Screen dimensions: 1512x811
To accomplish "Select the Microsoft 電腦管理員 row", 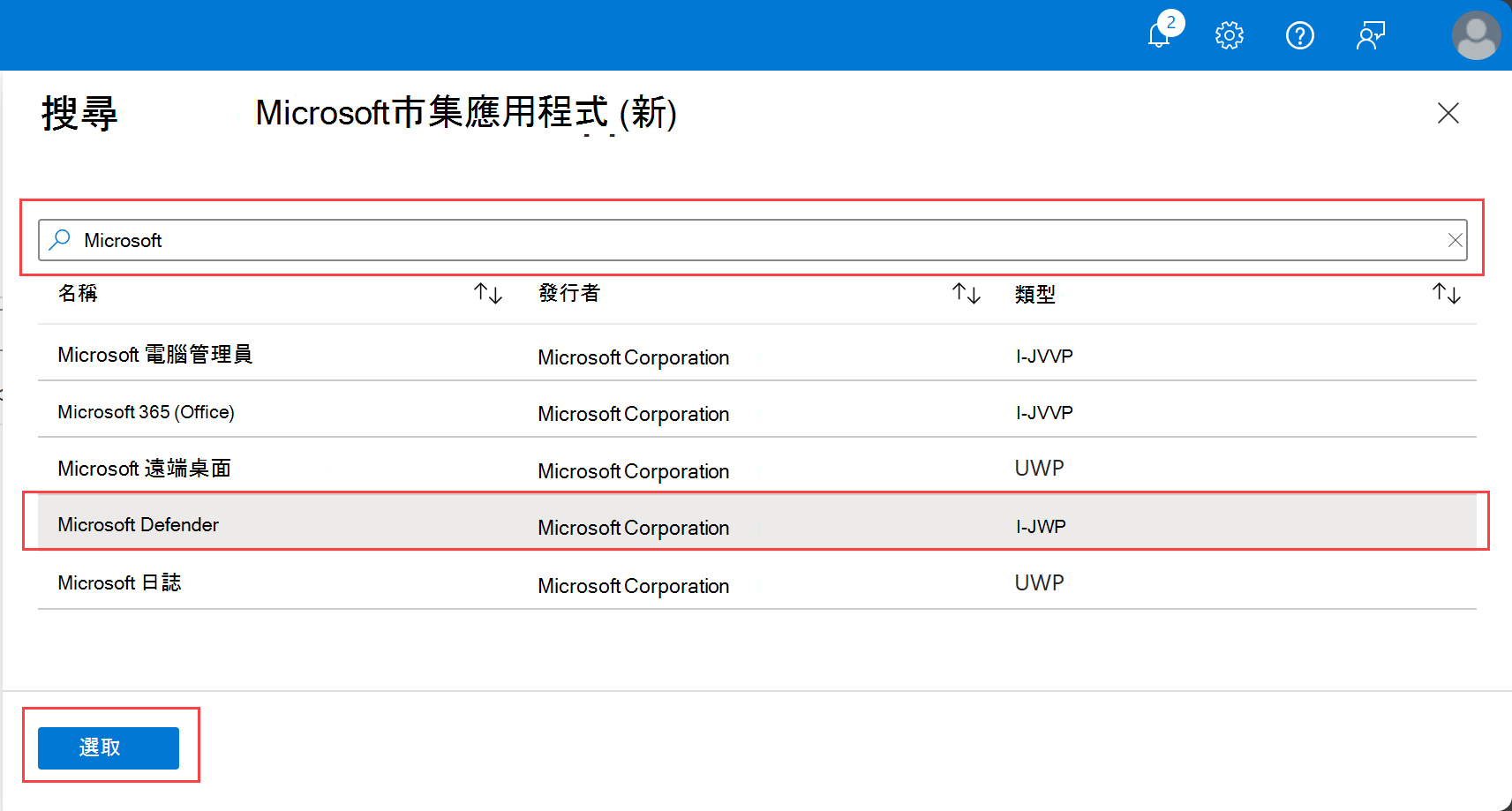I will pyautogui.click(x=757, y=353).
